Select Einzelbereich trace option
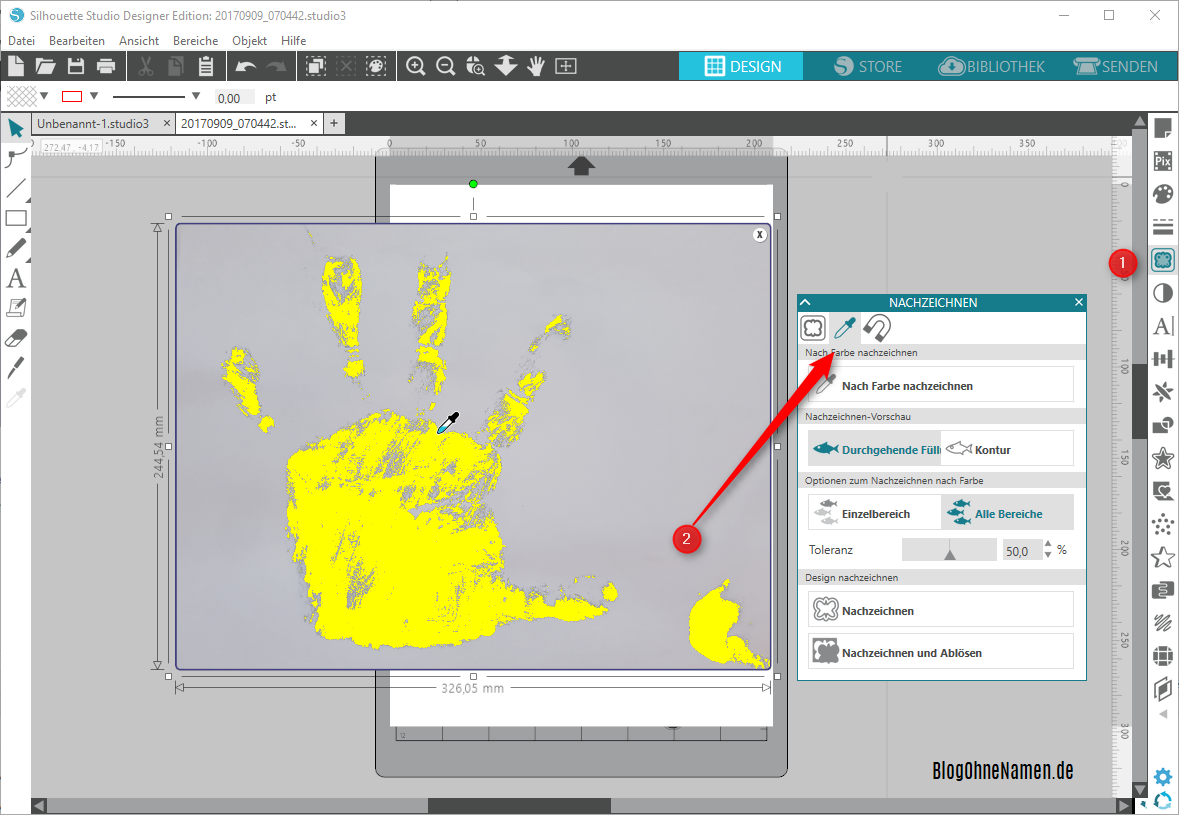This screenshot has width=1179, height=815. [x=874, y=513]
